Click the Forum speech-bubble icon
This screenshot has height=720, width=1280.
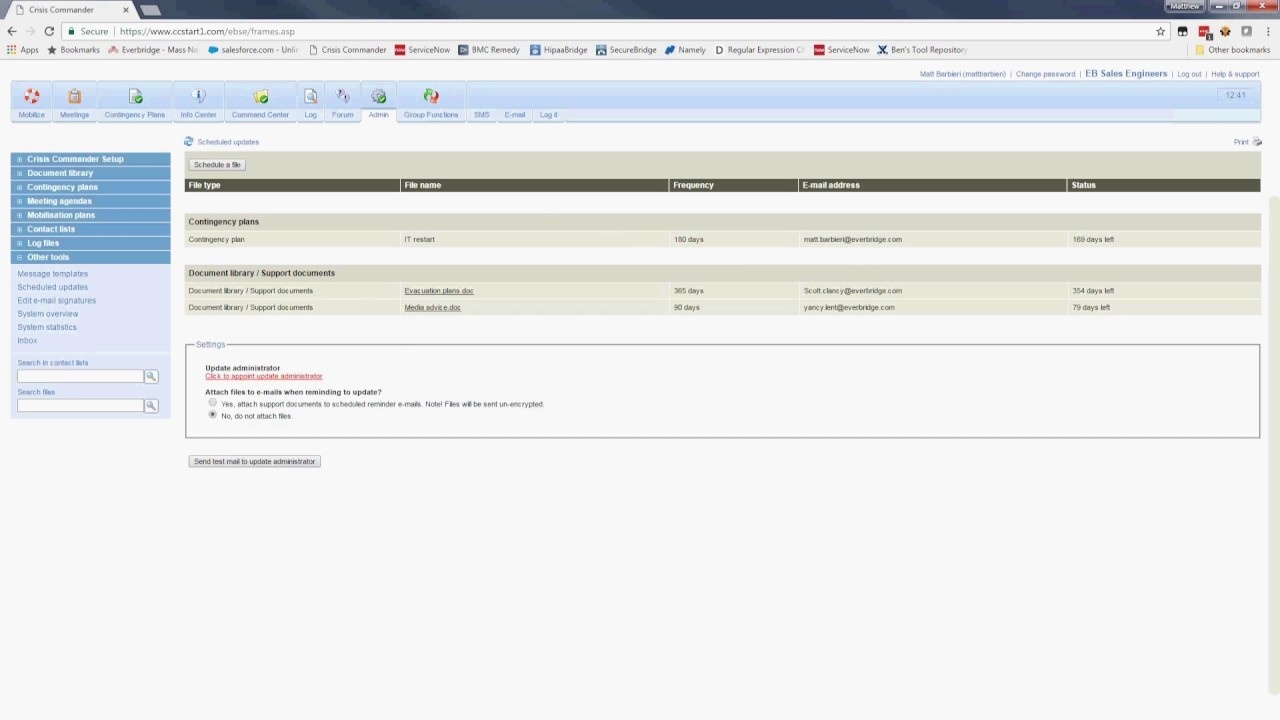(x=342, y=96)
